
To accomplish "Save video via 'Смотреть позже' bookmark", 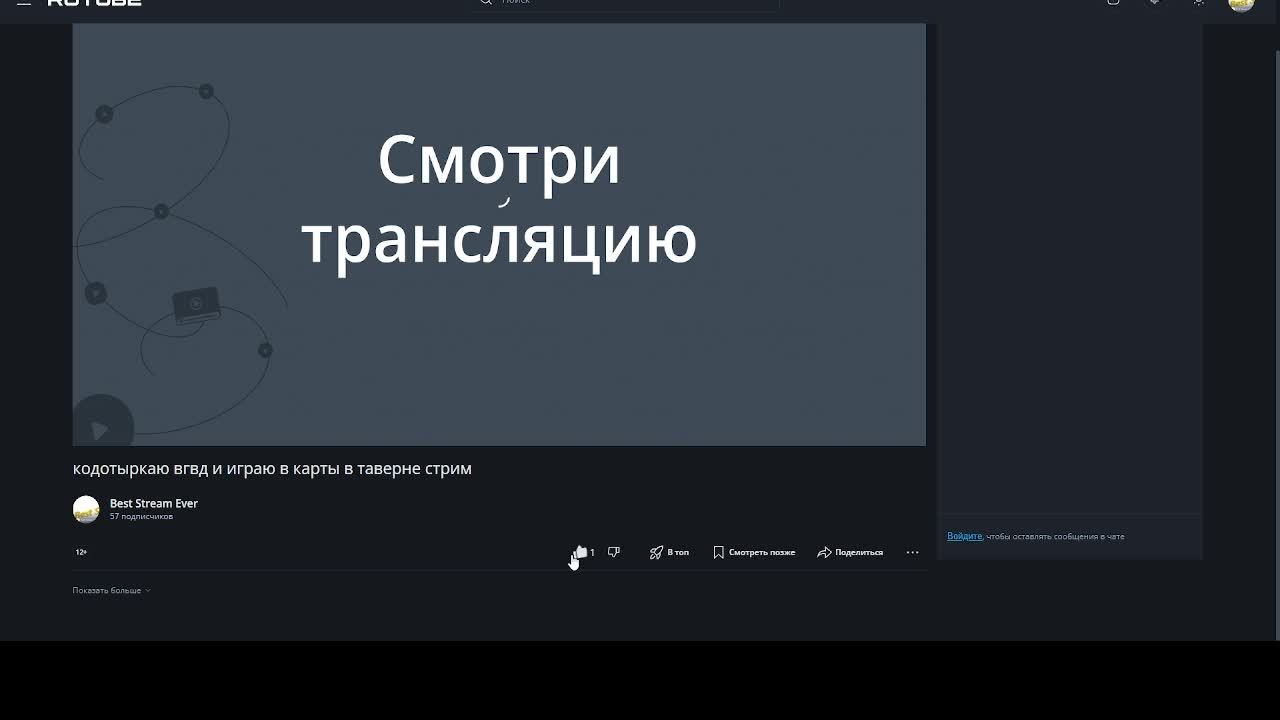I will click(754, 552).
